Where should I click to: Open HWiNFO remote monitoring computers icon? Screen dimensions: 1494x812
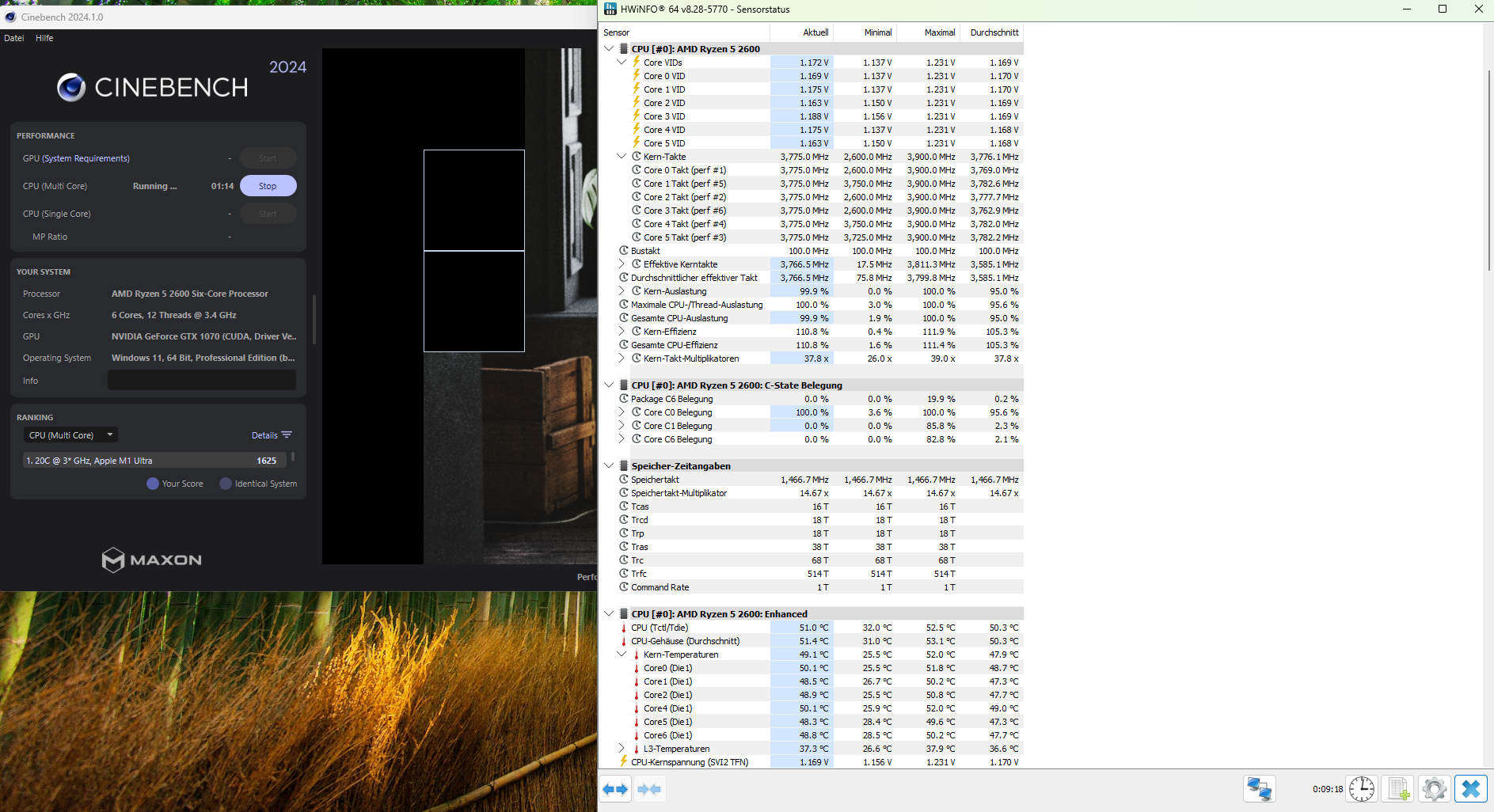[1259, 789]
